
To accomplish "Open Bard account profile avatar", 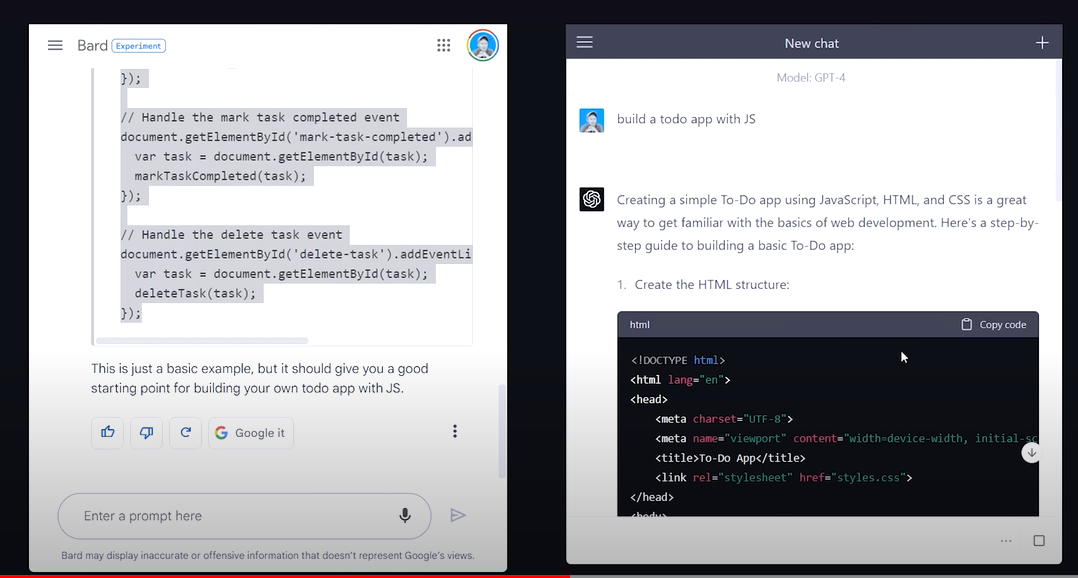I will pos(483,45).
